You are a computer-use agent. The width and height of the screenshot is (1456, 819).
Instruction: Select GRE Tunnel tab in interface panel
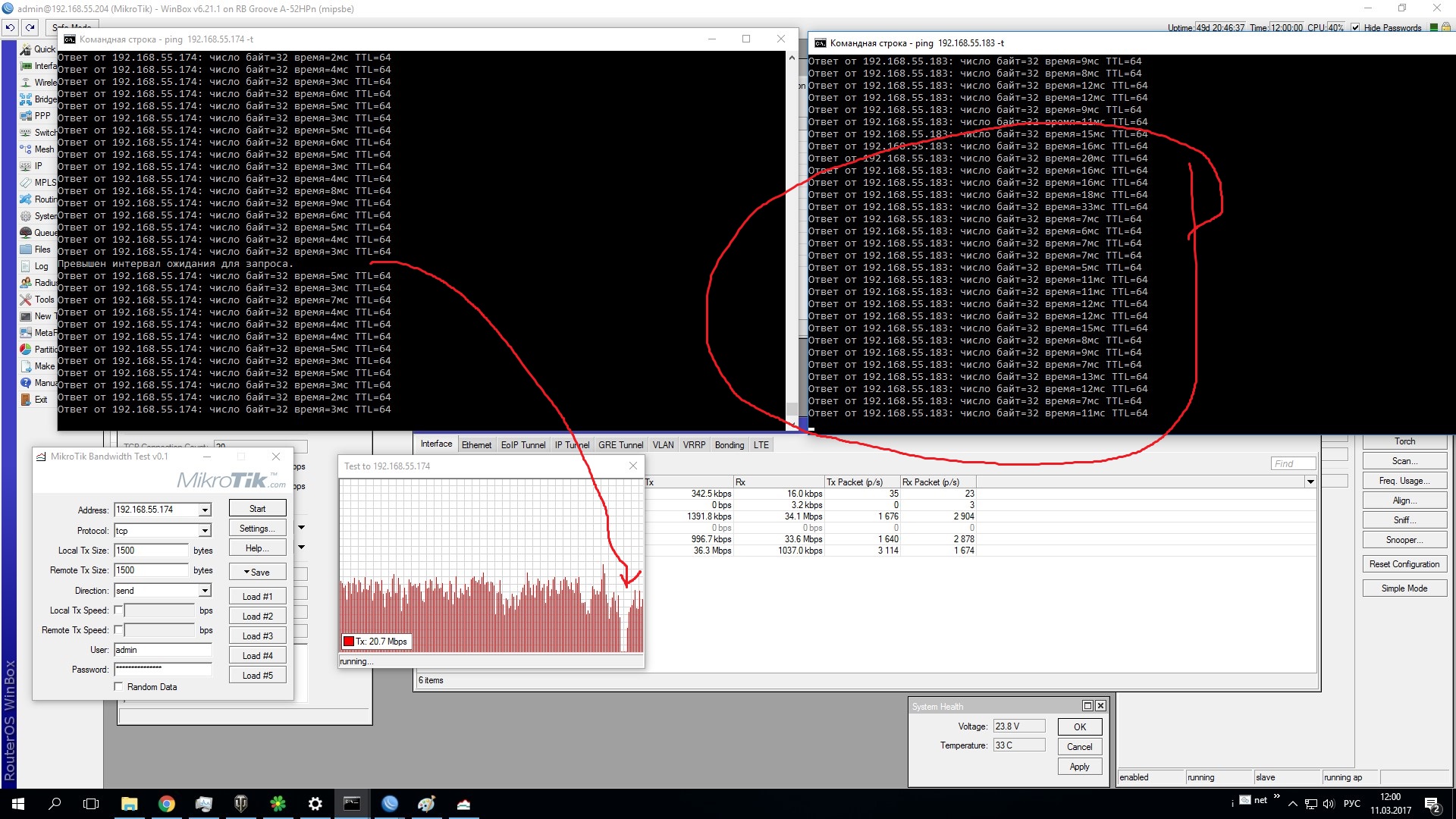pos(618,445)
